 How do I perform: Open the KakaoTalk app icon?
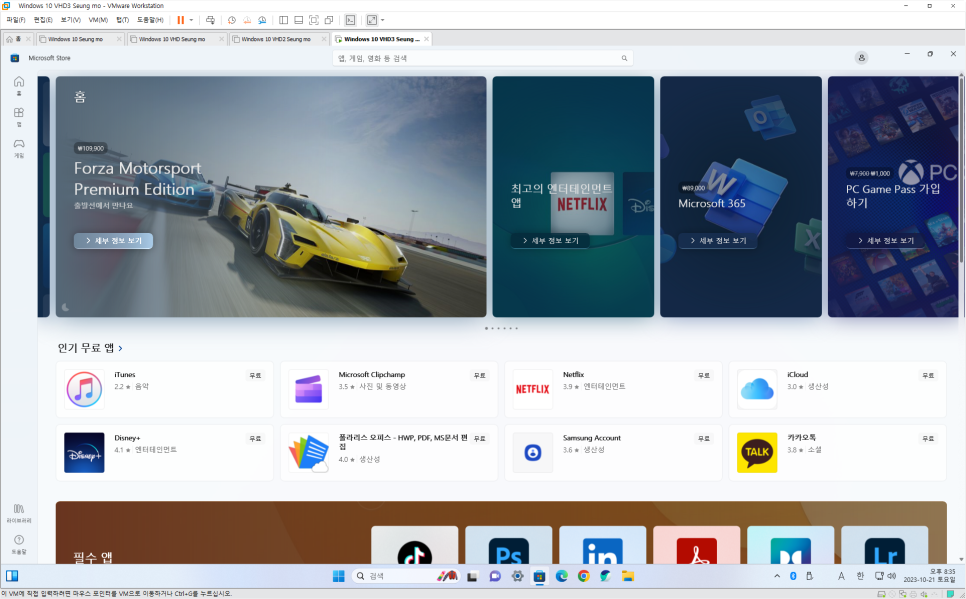click(x=757, y=452)
